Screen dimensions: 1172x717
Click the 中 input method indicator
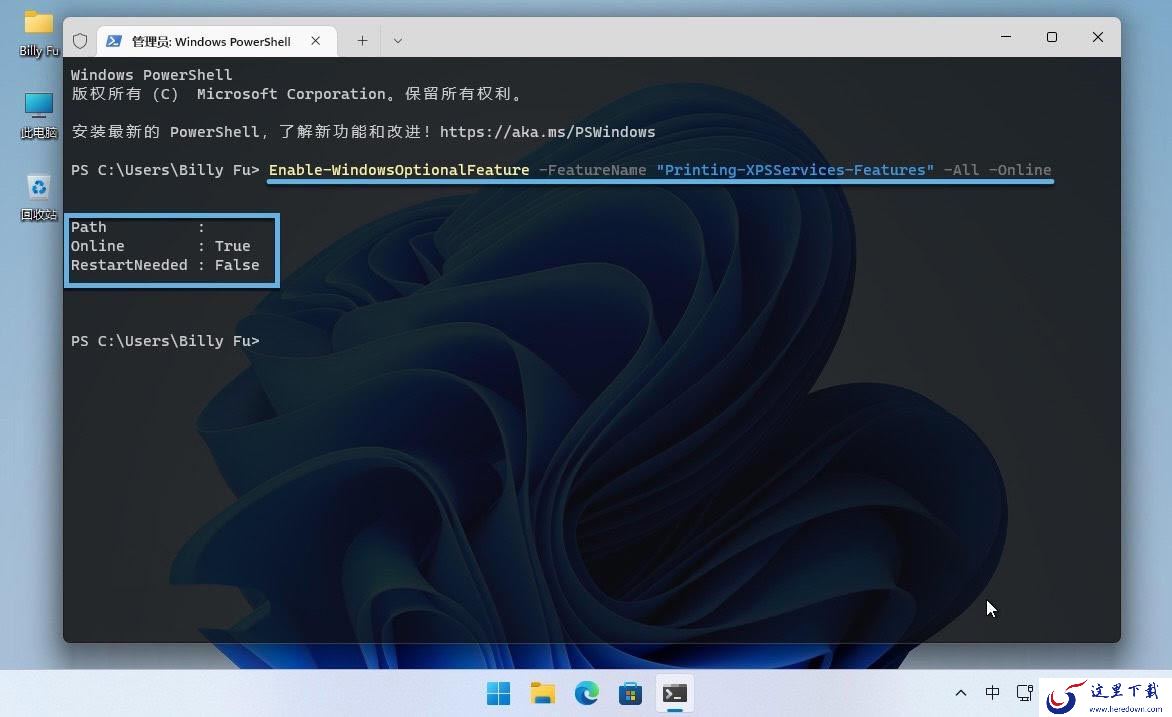(x=992, y=693)
